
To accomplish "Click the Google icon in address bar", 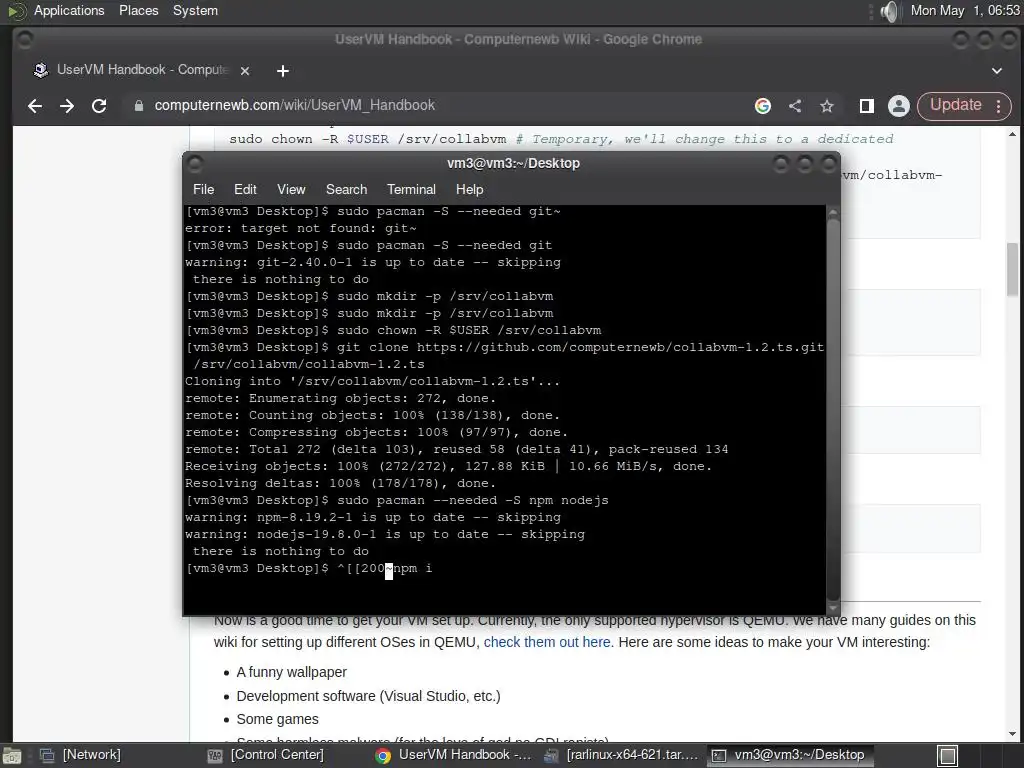I will (x=763, y=106).
